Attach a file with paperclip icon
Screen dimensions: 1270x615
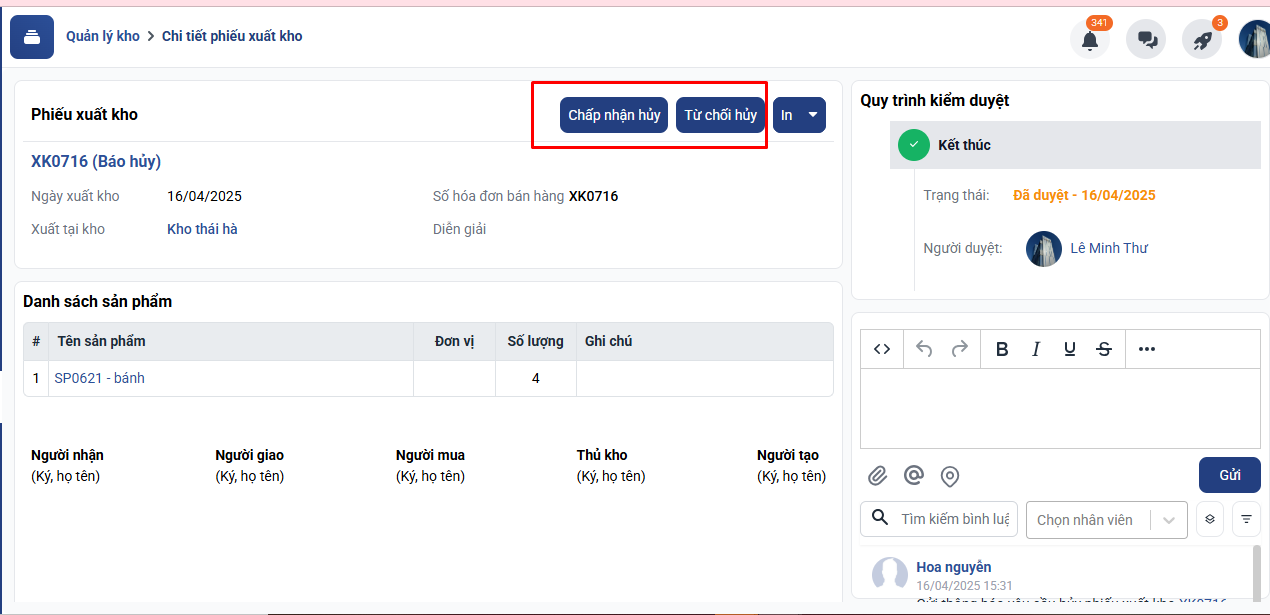877,475
